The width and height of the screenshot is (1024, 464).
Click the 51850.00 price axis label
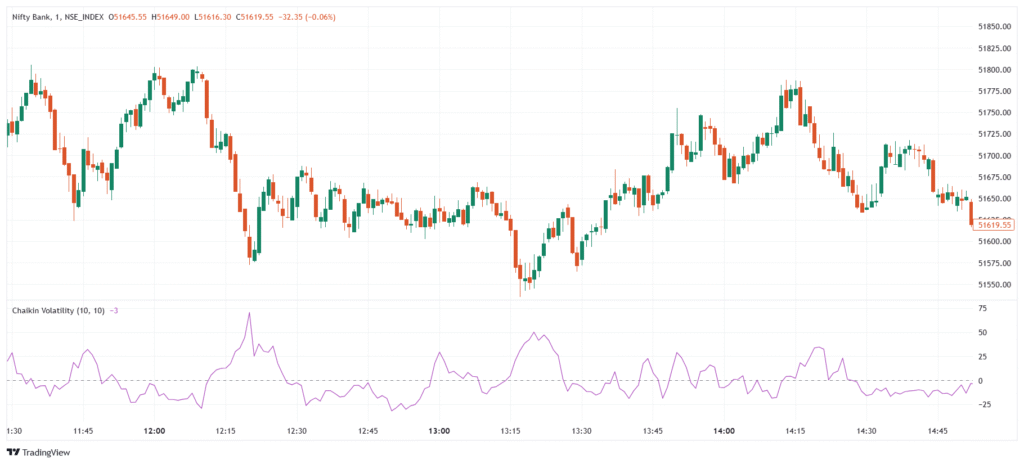coord(997,26)
